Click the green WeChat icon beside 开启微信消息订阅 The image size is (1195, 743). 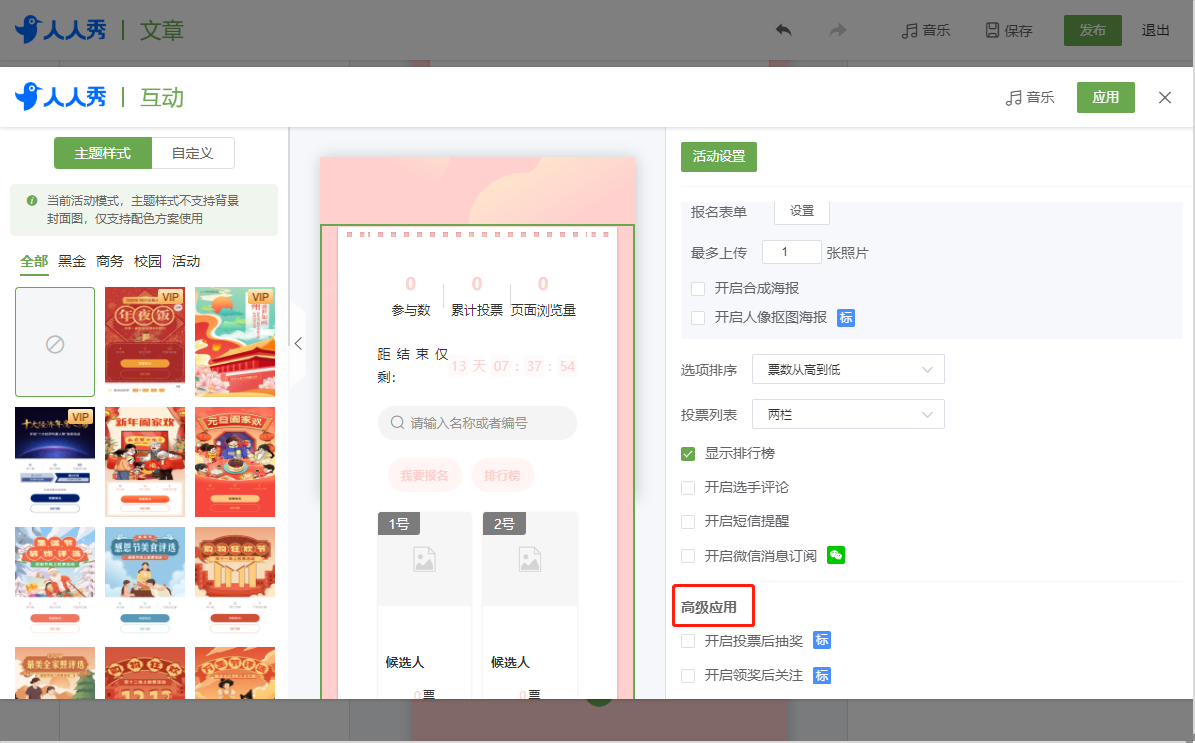[x=836, y=556]
